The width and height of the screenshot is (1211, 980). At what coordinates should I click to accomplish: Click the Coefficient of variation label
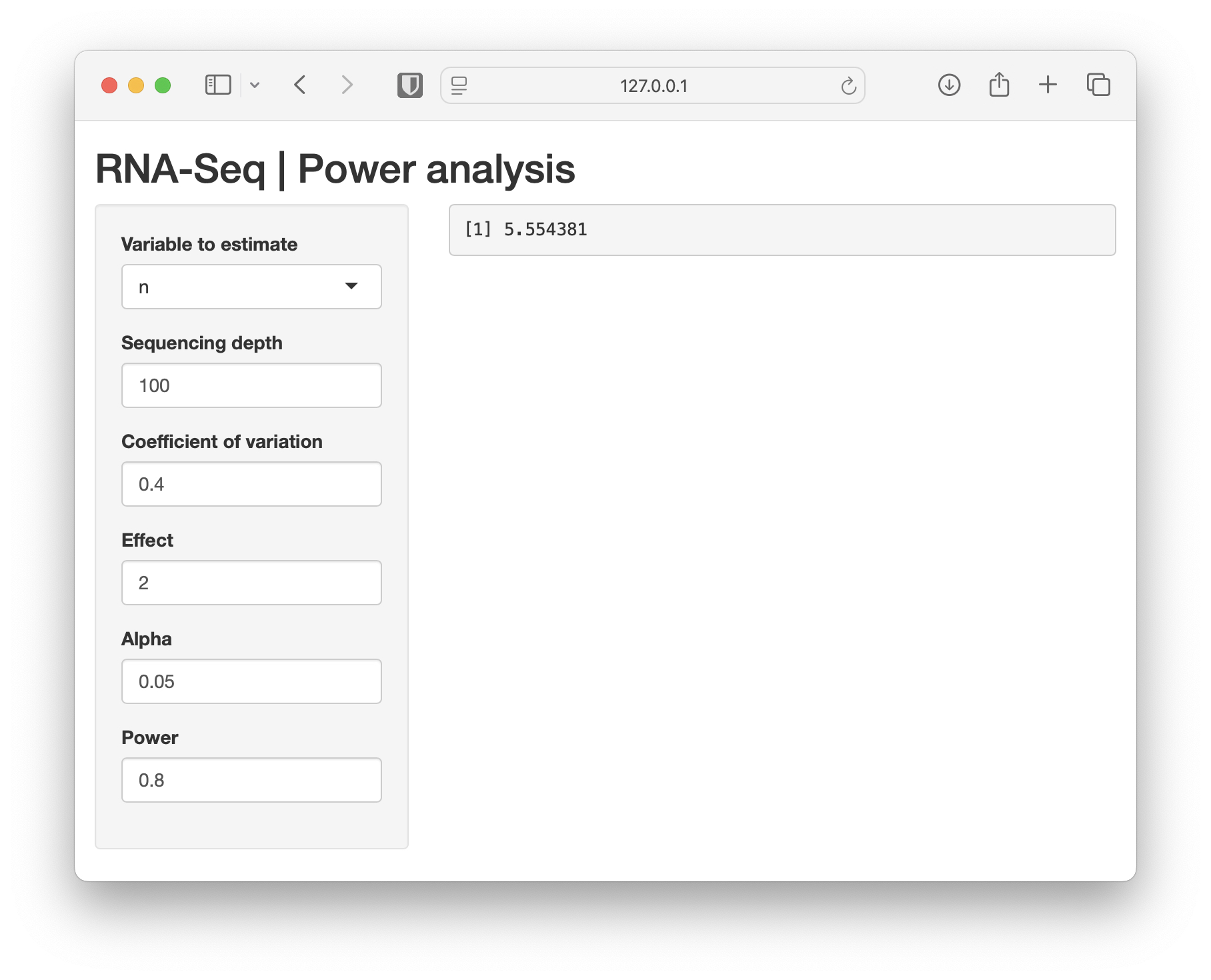coord(222,441)
